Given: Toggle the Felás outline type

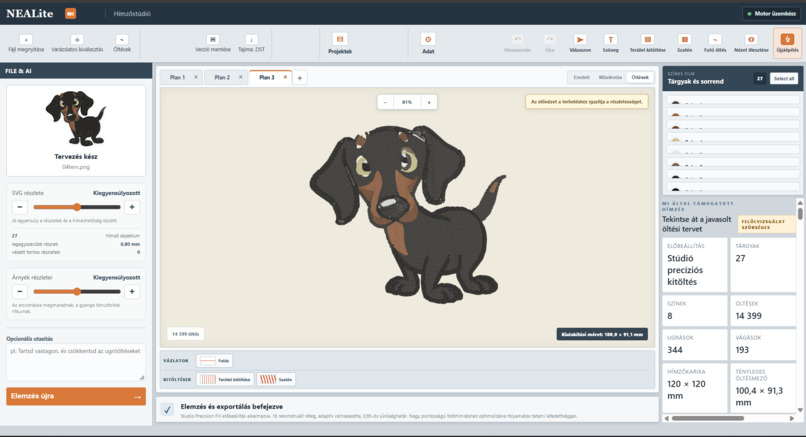Looking at the screenshot, I should click(x=214, y=361).
